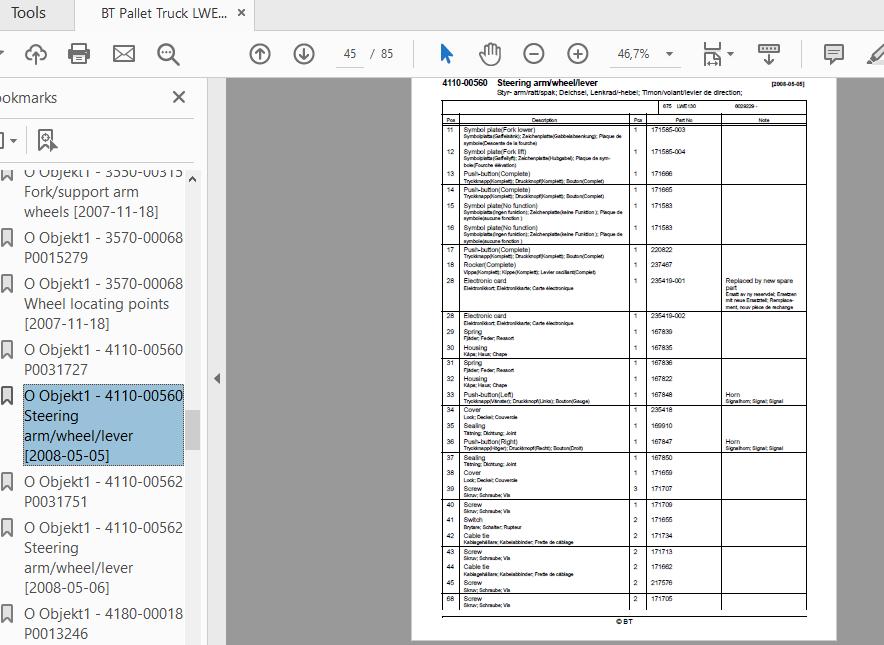Click the page number input field
The height and width of the screenshot is (645, 884).
(x=350, y=54)
